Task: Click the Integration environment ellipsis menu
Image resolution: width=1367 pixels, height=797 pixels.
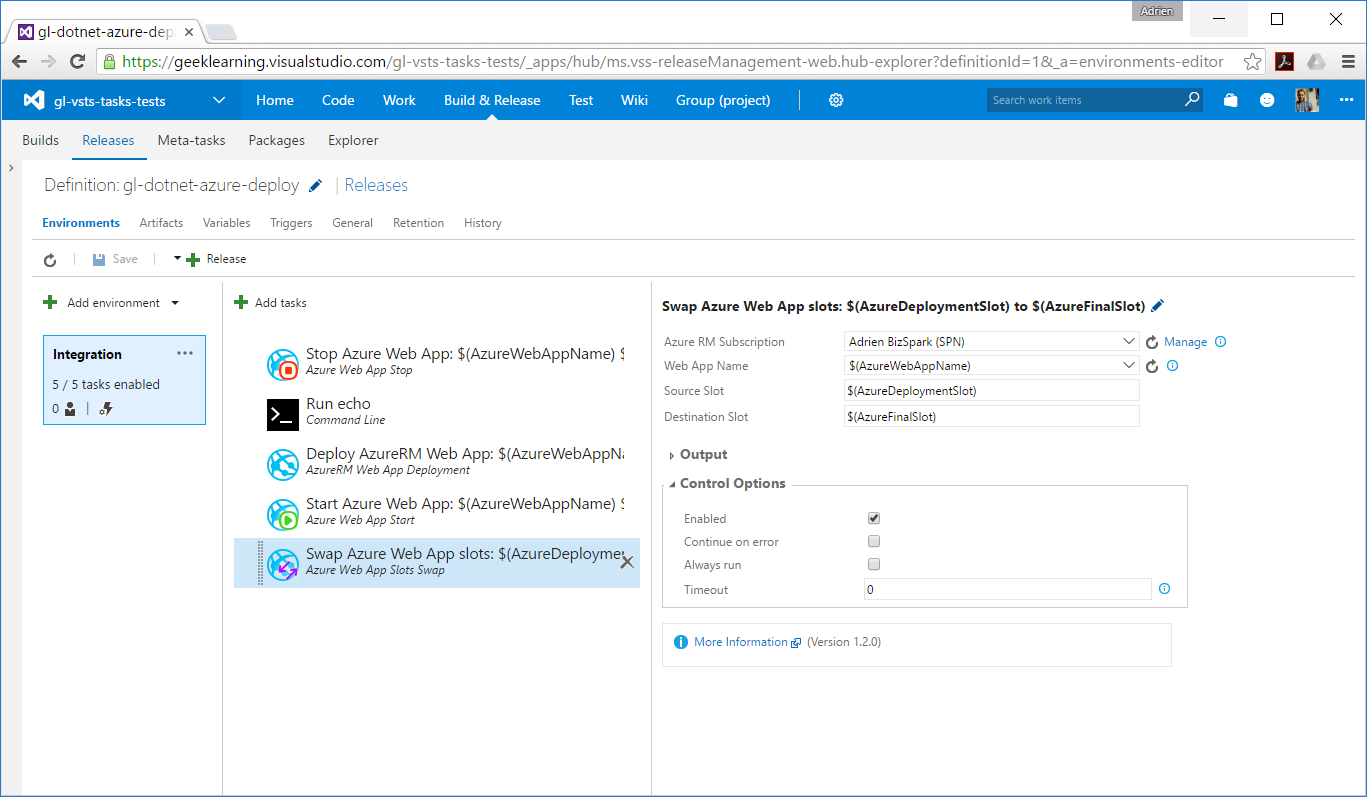Action: click(x=185, y=353)
